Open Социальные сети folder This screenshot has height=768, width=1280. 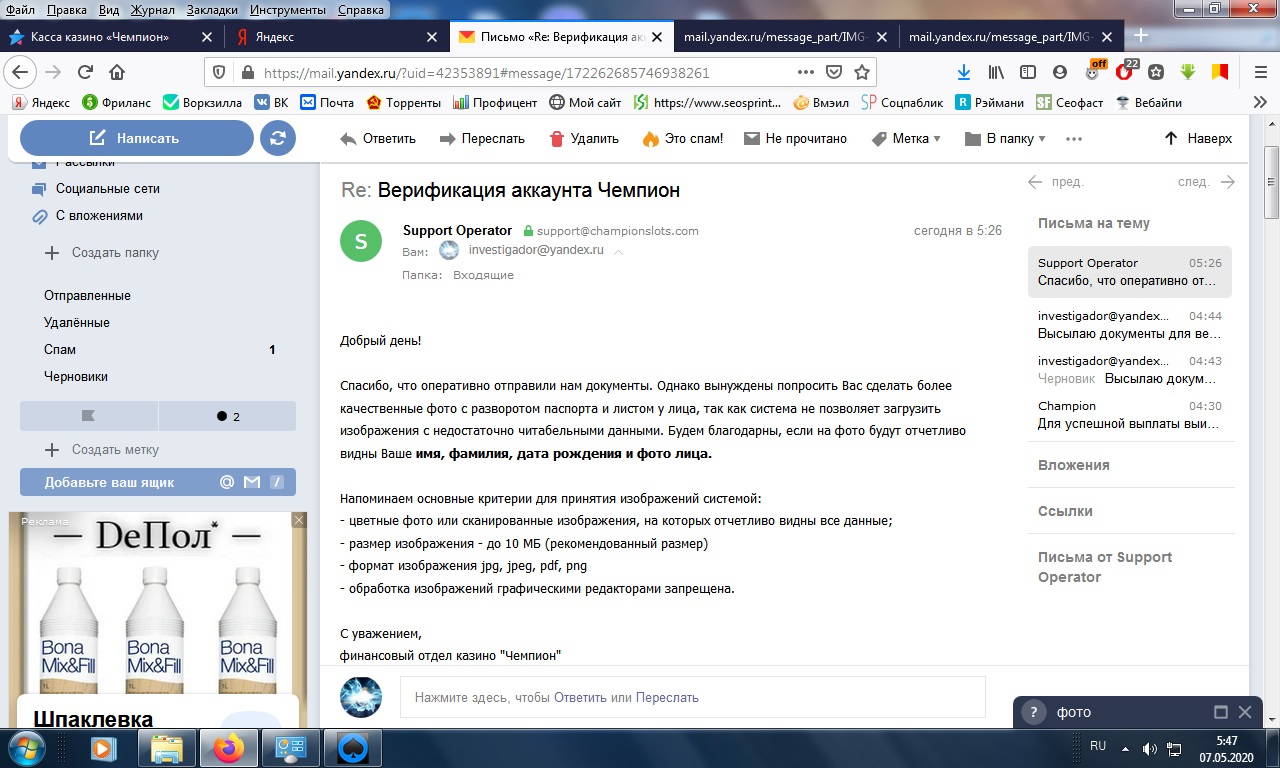pyautogui.click(x=96, y=188)
